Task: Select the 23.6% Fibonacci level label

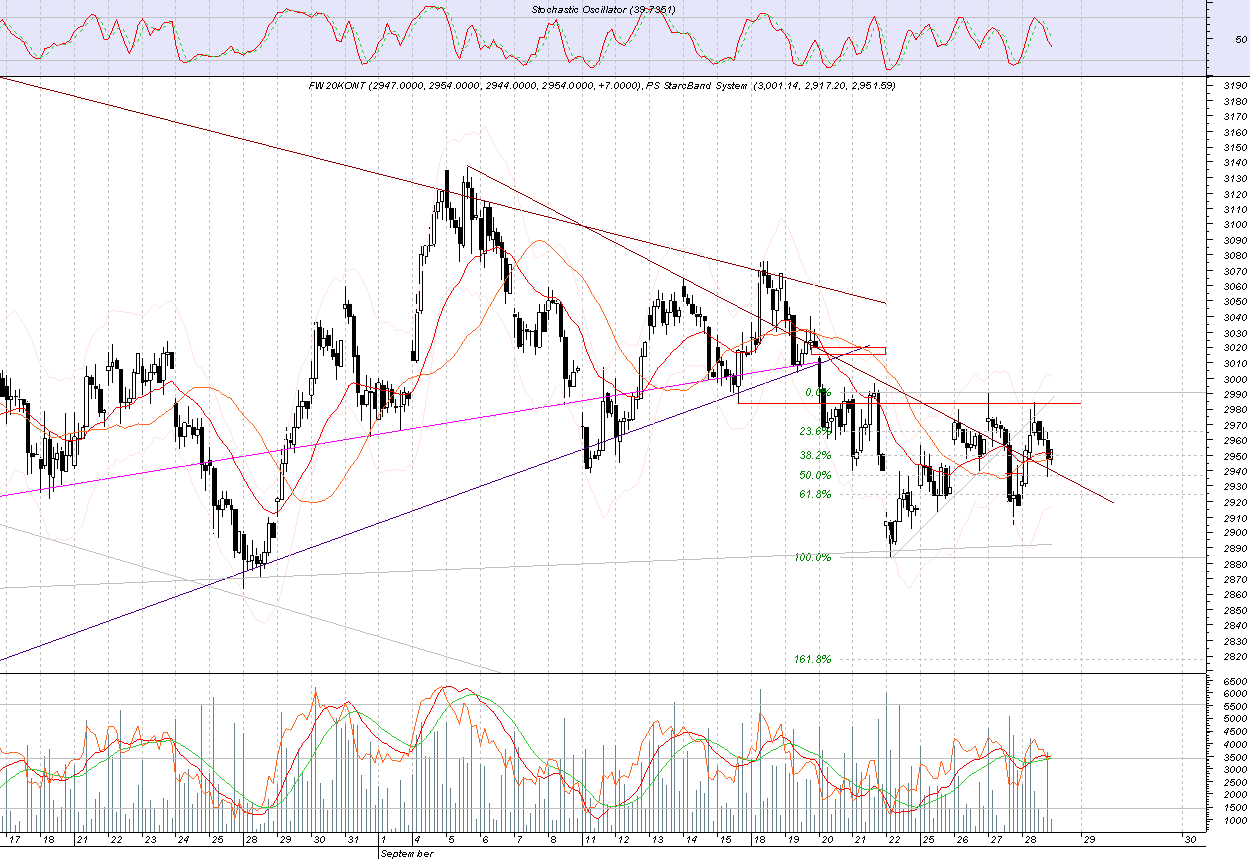Action: 816,432
